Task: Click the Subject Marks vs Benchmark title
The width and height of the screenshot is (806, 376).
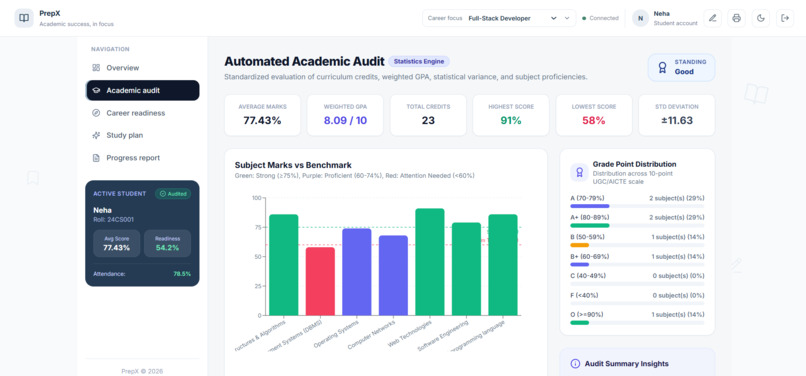Action: (293, 165)
